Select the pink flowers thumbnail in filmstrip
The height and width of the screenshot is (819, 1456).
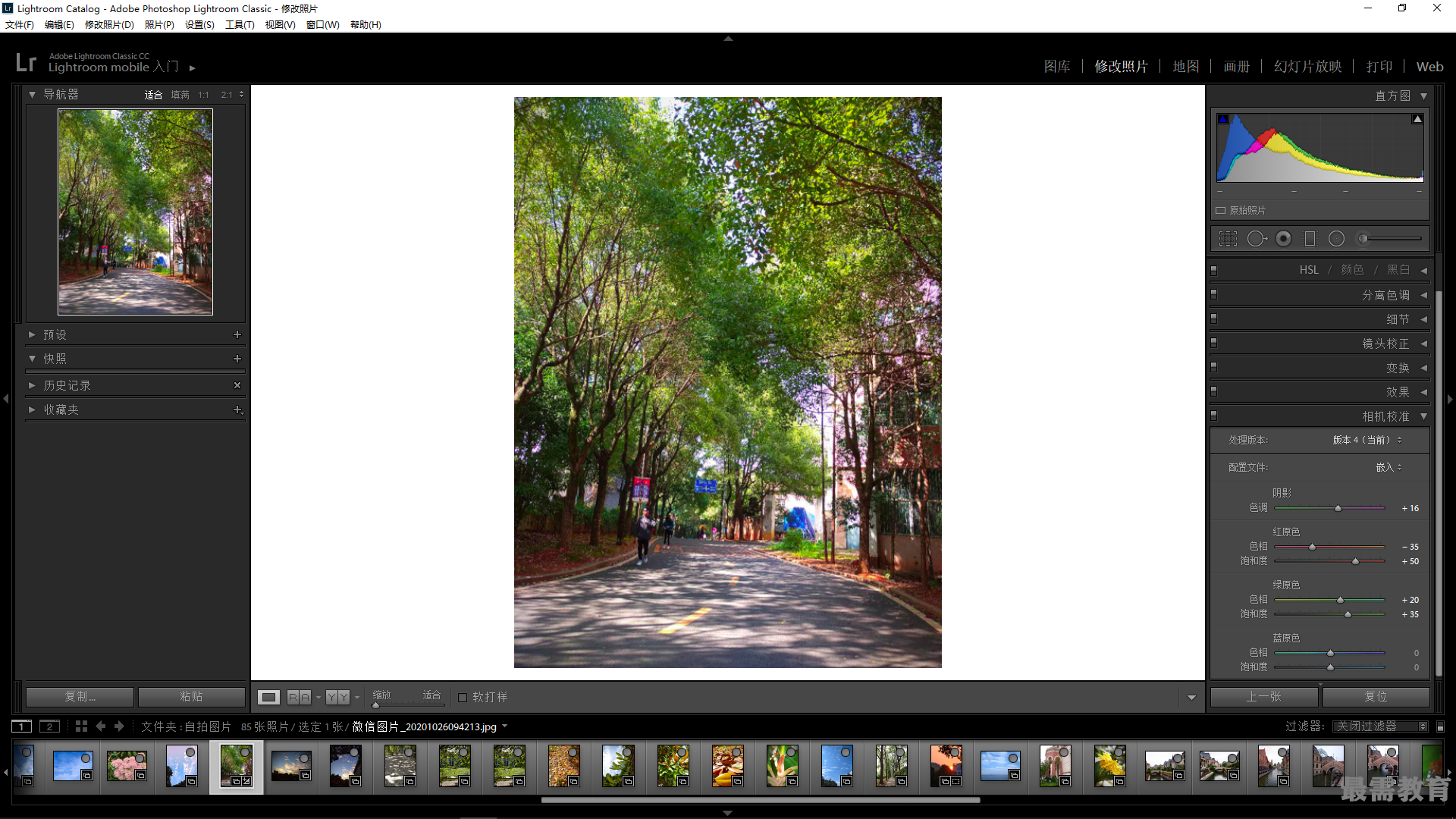tap(127, 766)
